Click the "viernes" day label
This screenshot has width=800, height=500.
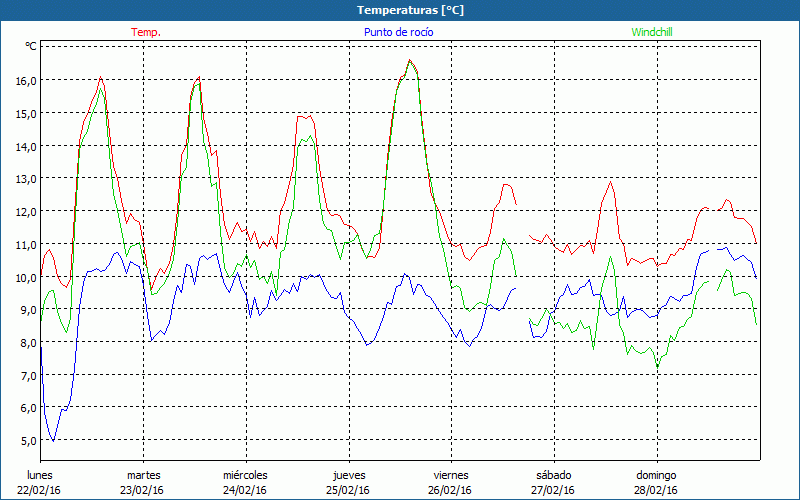(451, 474)
